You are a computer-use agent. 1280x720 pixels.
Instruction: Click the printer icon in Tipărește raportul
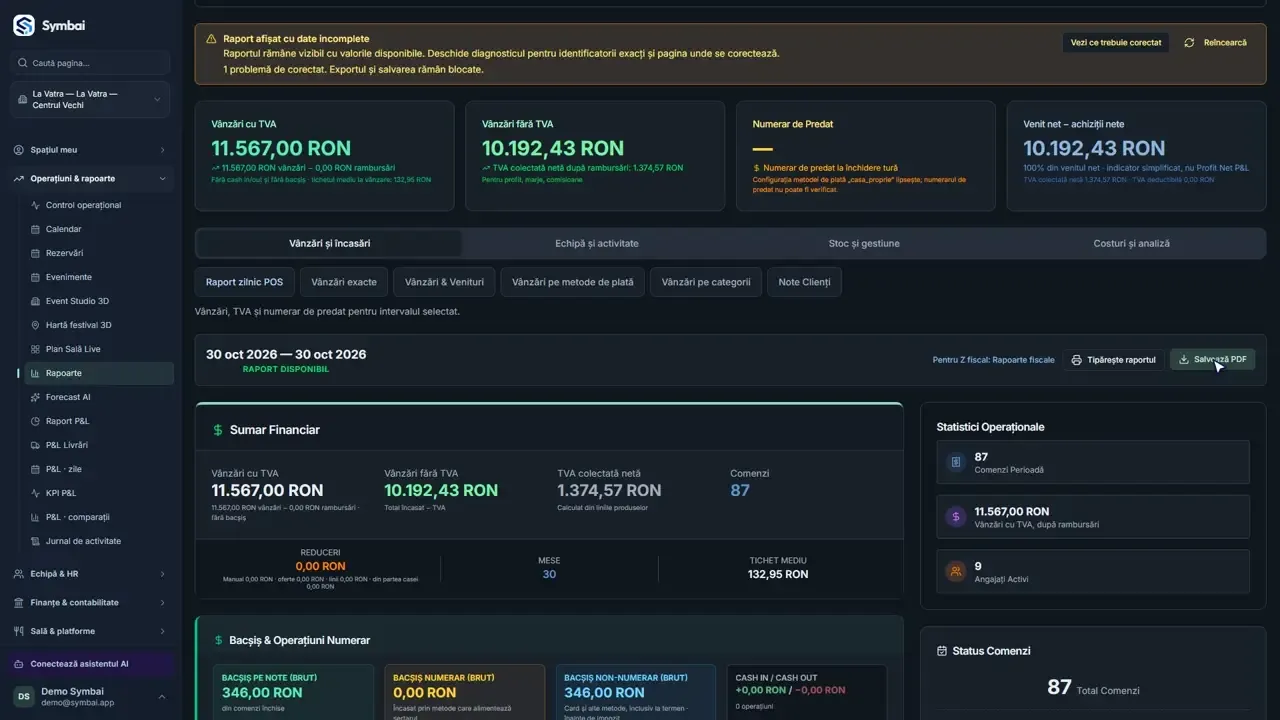coord(1076,360)
